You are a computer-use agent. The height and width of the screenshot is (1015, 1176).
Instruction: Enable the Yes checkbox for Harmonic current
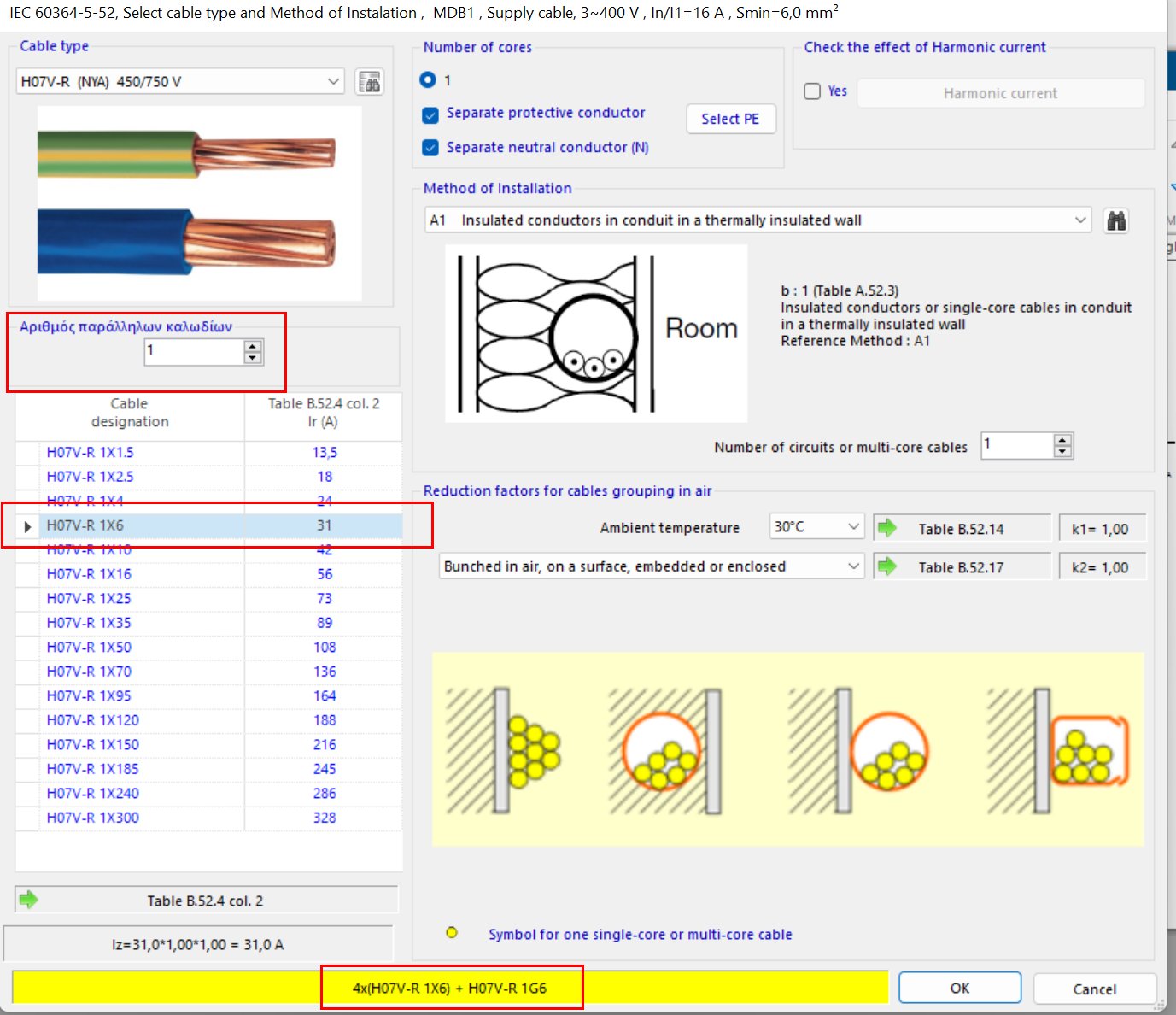pos(811,91)
